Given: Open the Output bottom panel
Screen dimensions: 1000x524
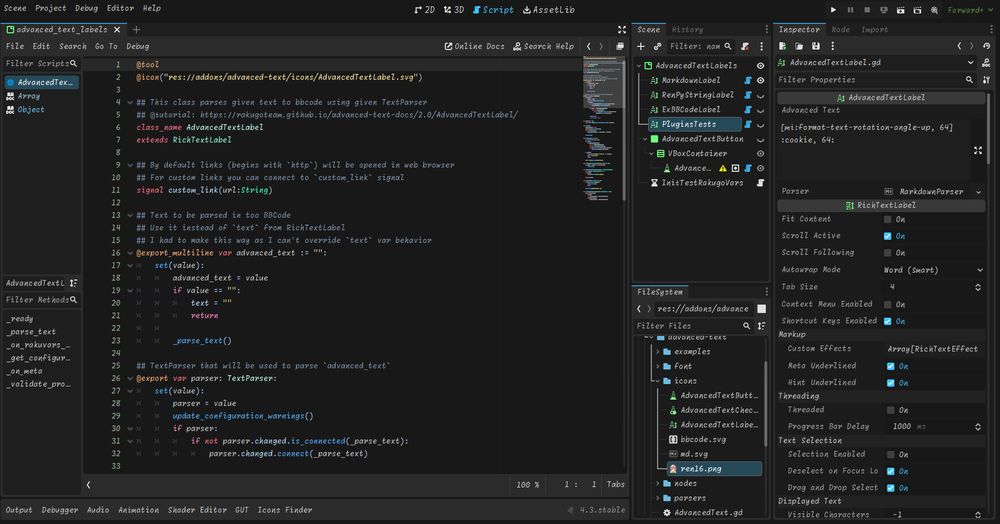Looking at the screenshot, I should point(18,510).
